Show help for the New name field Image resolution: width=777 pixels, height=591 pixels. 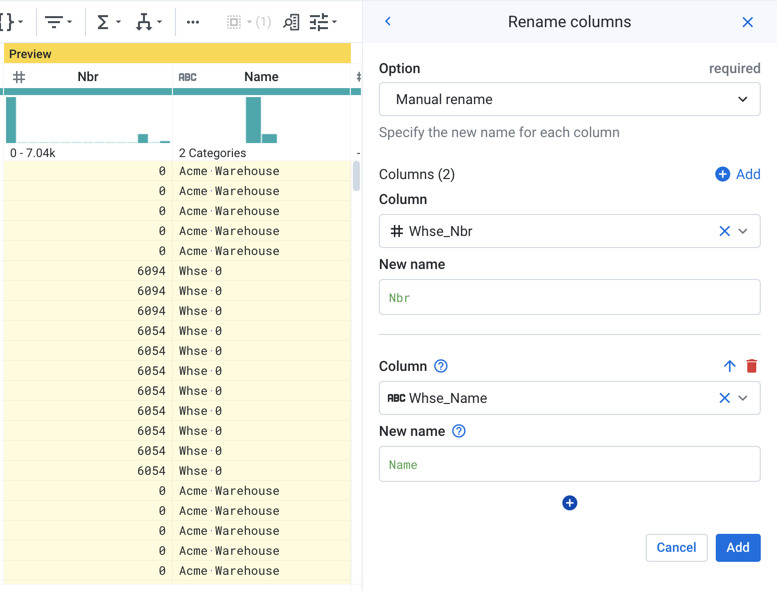point(459,431)
